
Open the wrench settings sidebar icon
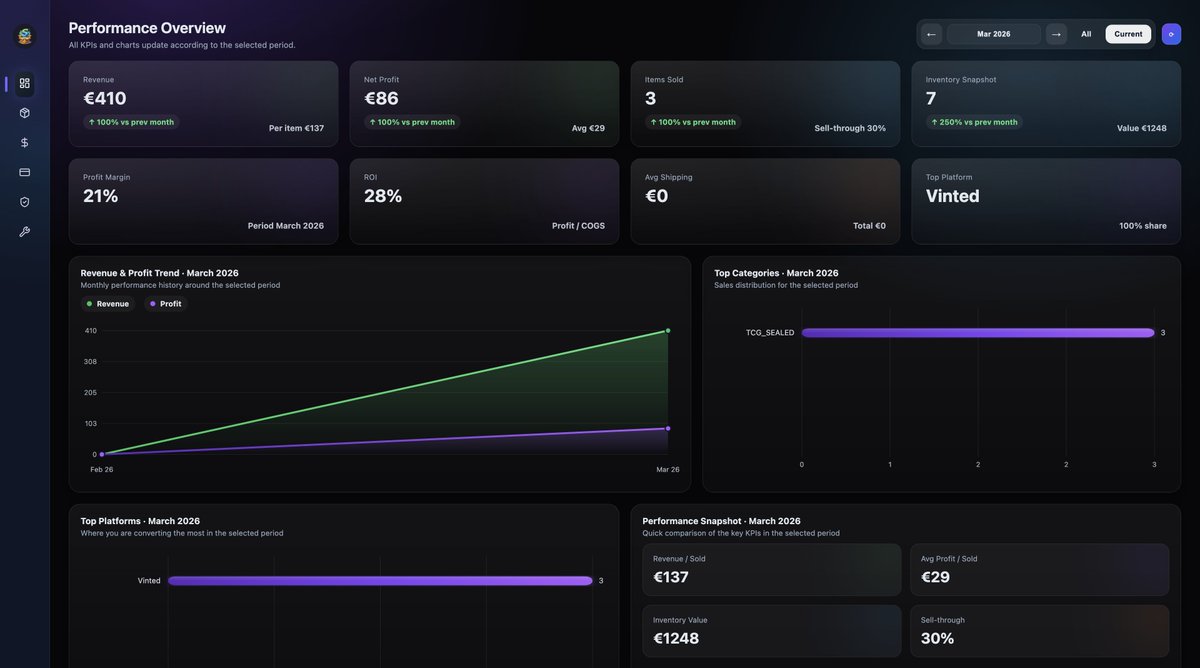[25, 231]
